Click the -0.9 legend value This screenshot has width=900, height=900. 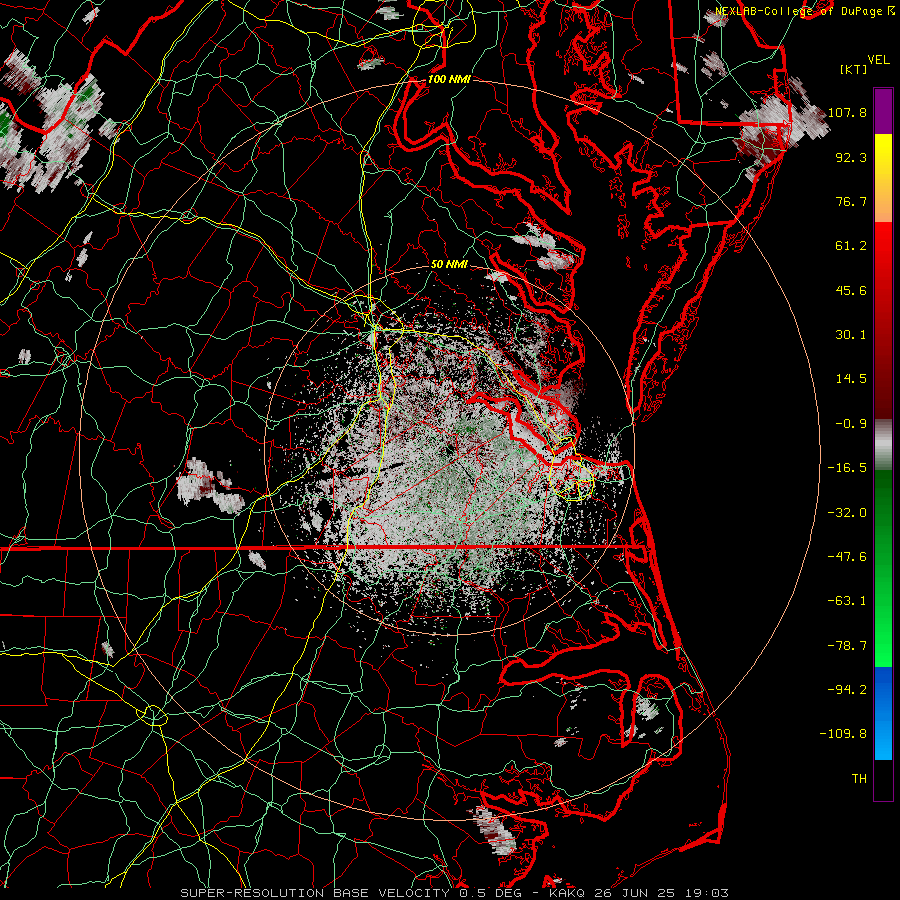click(851, 423)
